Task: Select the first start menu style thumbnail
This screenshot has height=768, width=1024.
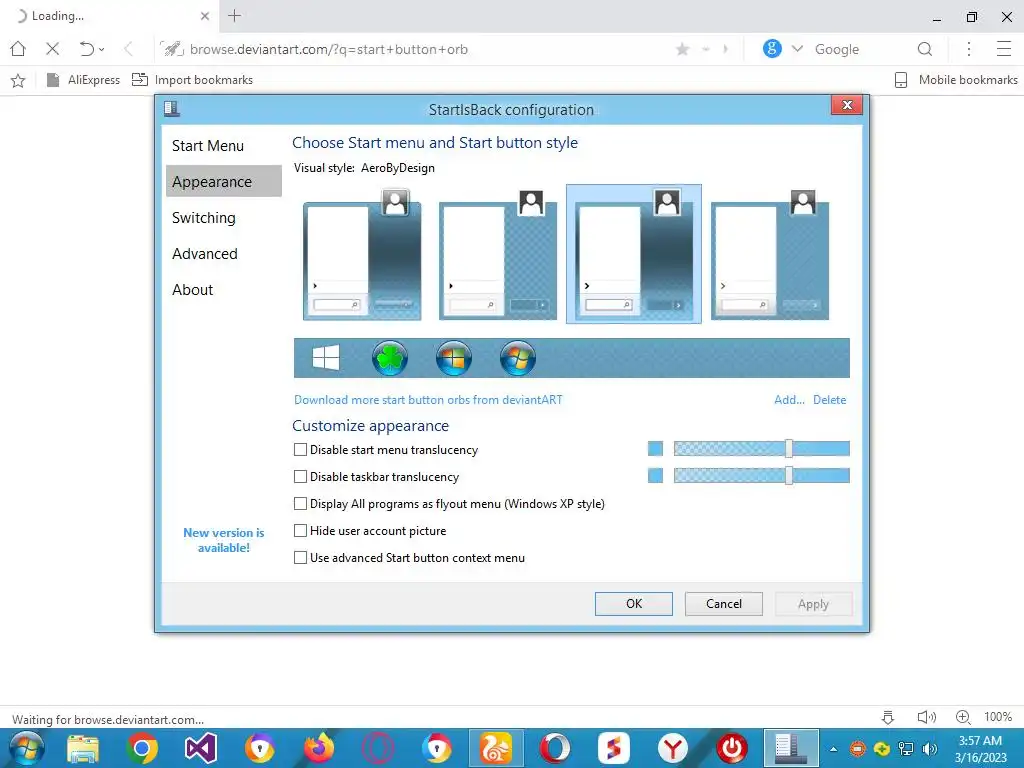Action: [362, 254]
